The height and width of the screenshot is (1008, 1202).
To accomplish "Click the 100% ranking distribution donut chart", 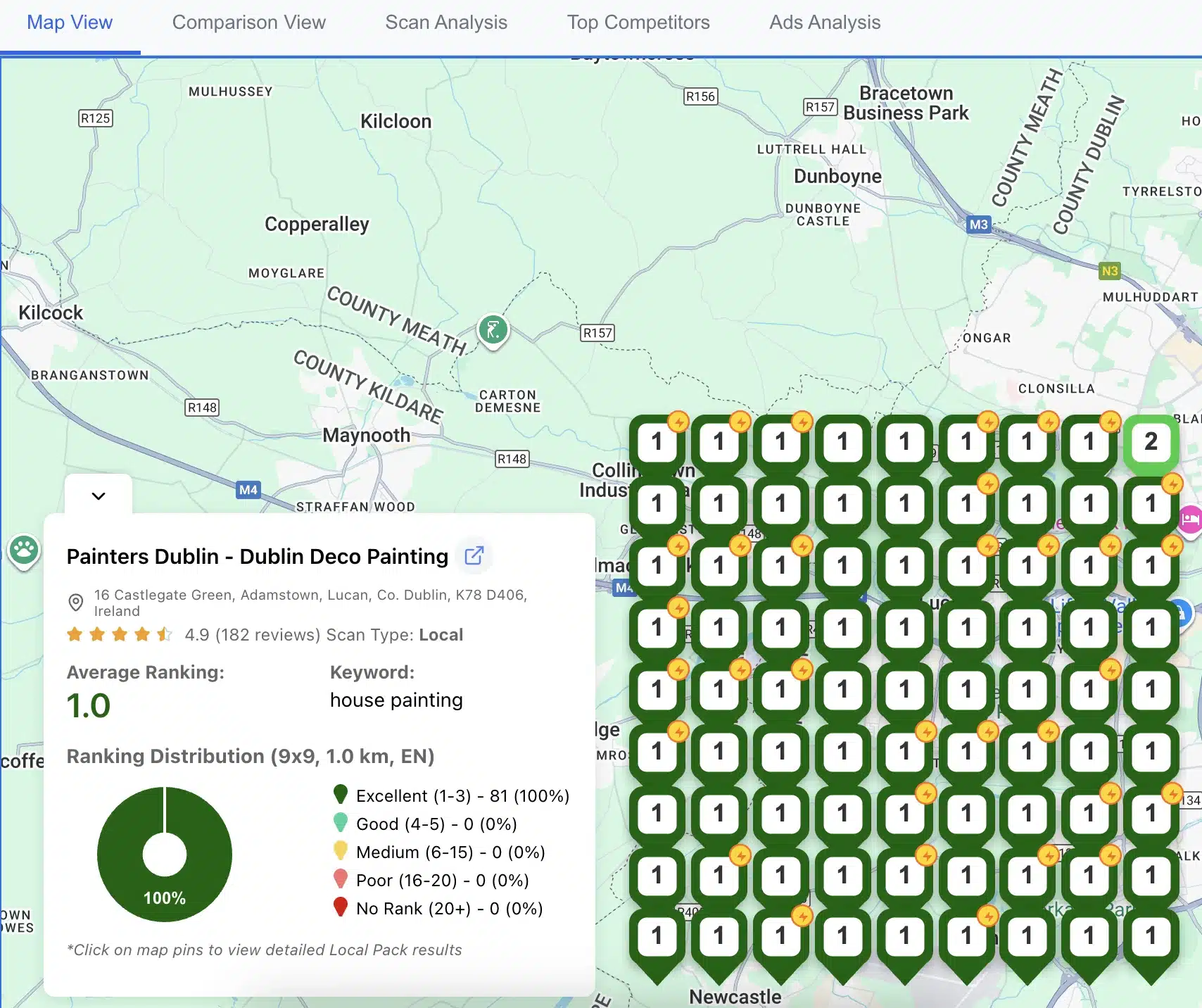I will 164,854.
